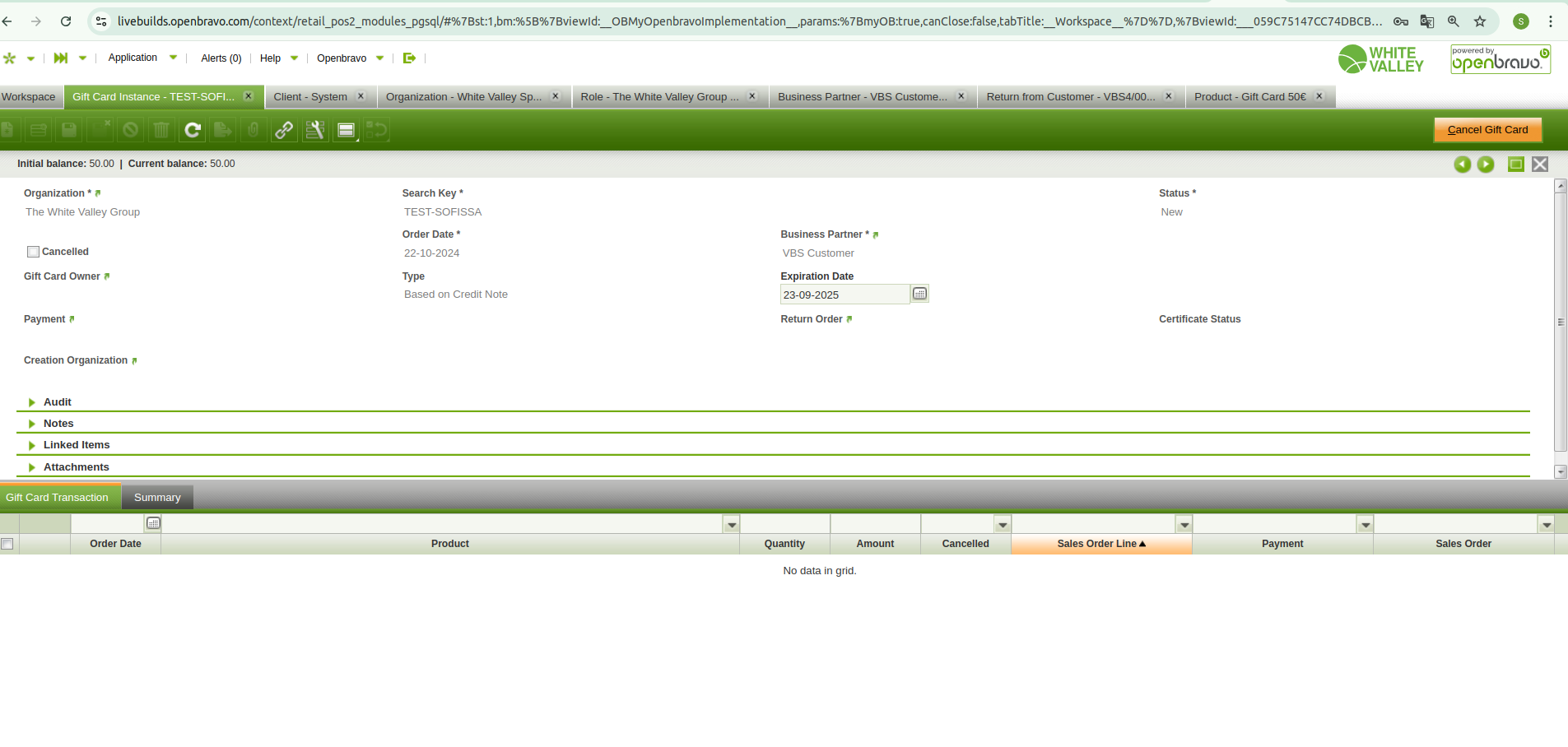1568x747 pixels.
Task: Click the Quantity filter input field
Action: [785, 524]
